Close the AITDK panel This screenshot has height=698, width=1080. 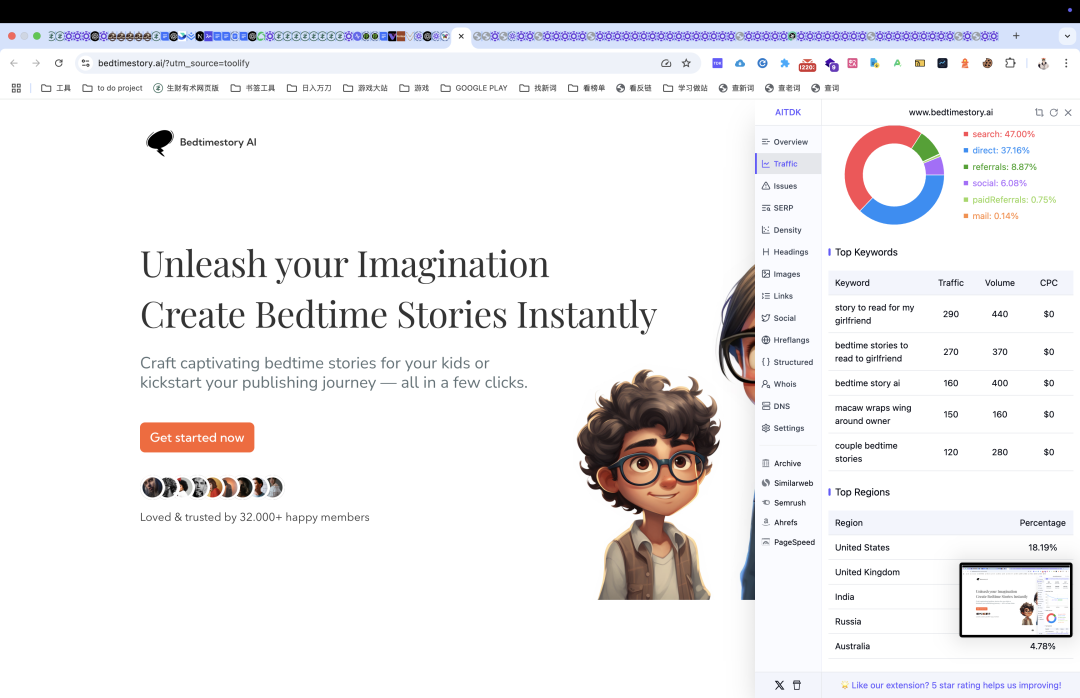(x=1068, y=112)
